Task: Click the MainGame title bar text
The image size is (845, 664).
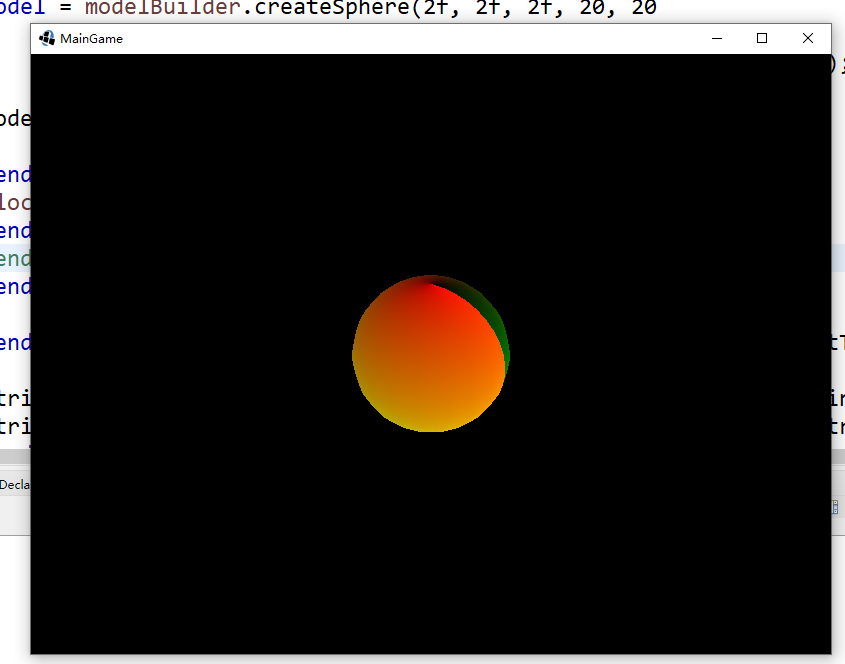Action: click(92, 39)
